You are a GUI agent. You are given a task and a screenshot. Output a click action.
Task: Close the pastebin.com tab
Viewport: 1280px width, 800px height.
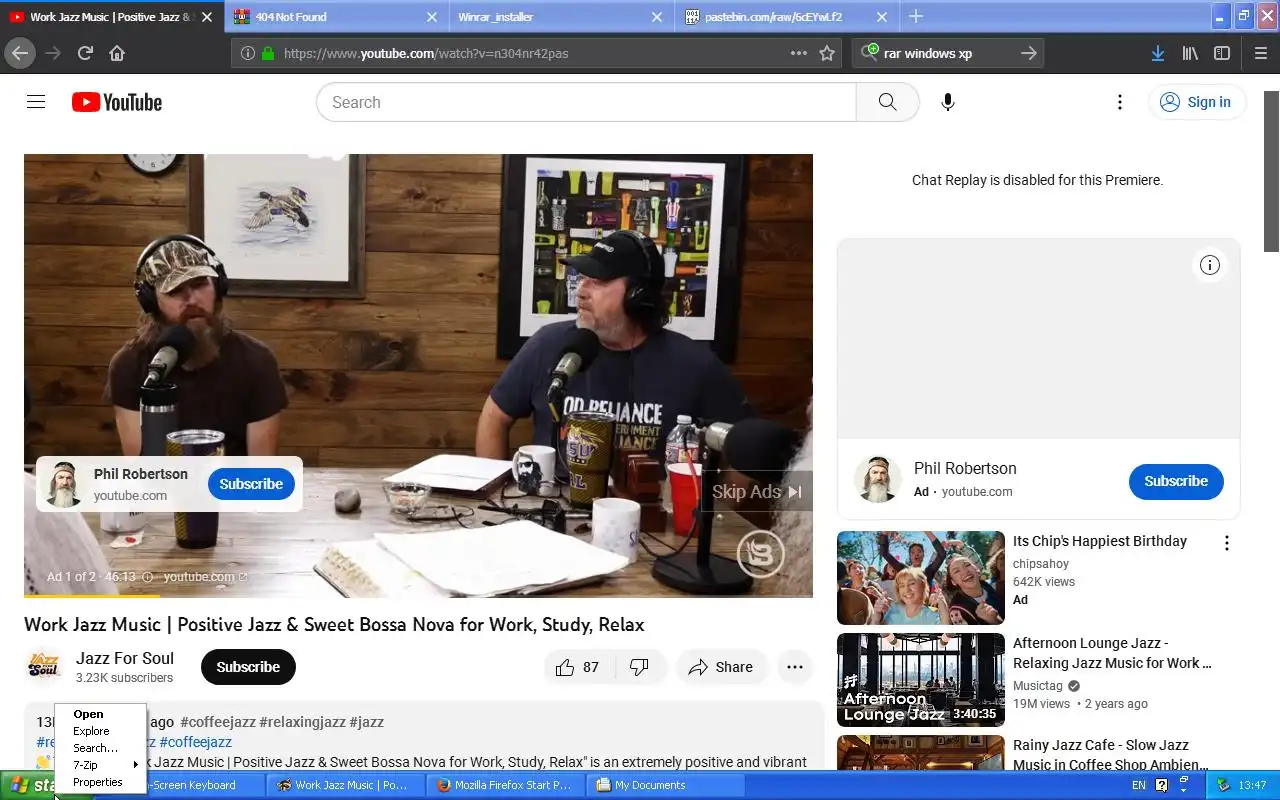[x=882, y=17]
